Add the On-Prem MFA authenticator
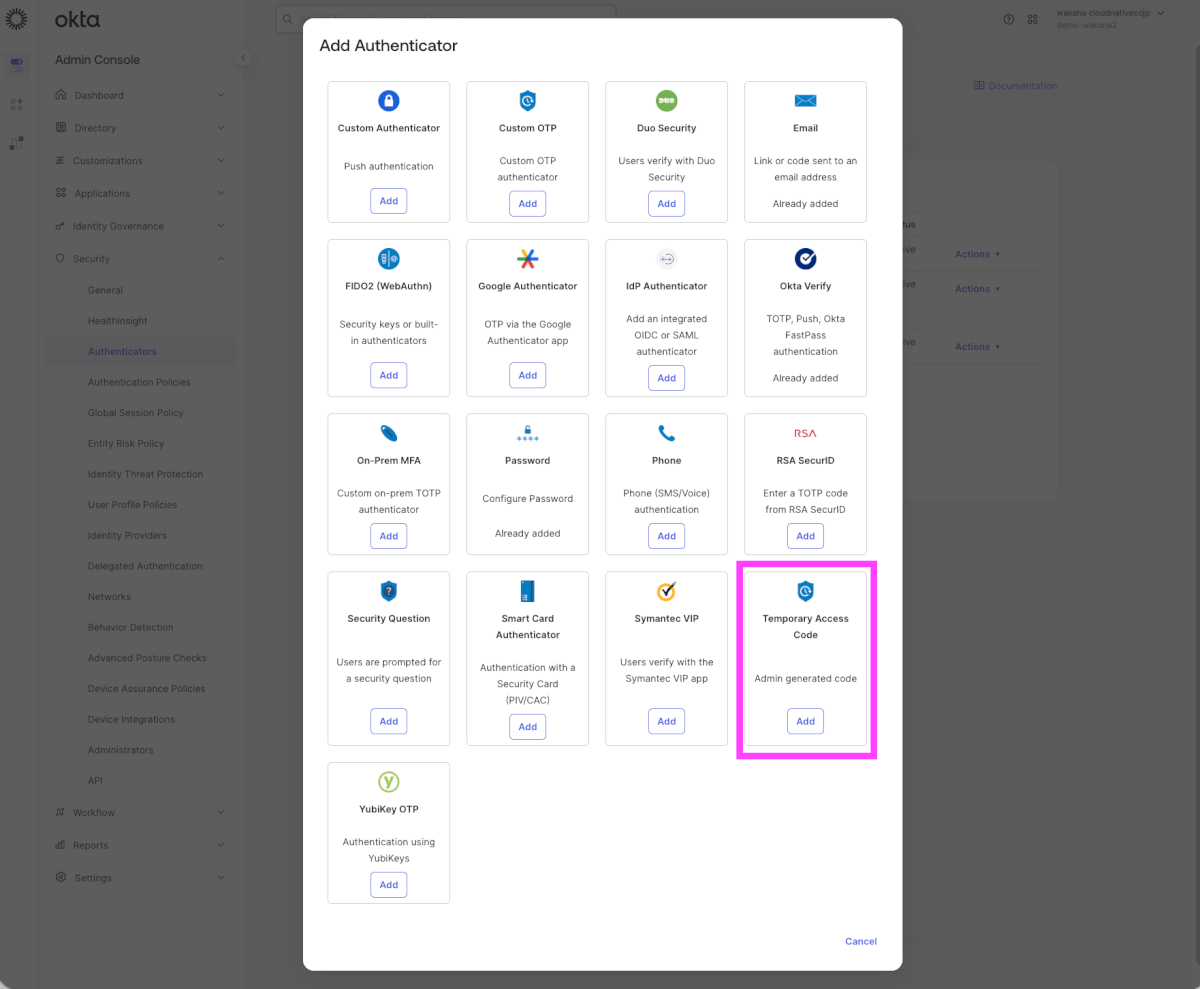This screenshot has height=989, width=1200. (389, 536)
